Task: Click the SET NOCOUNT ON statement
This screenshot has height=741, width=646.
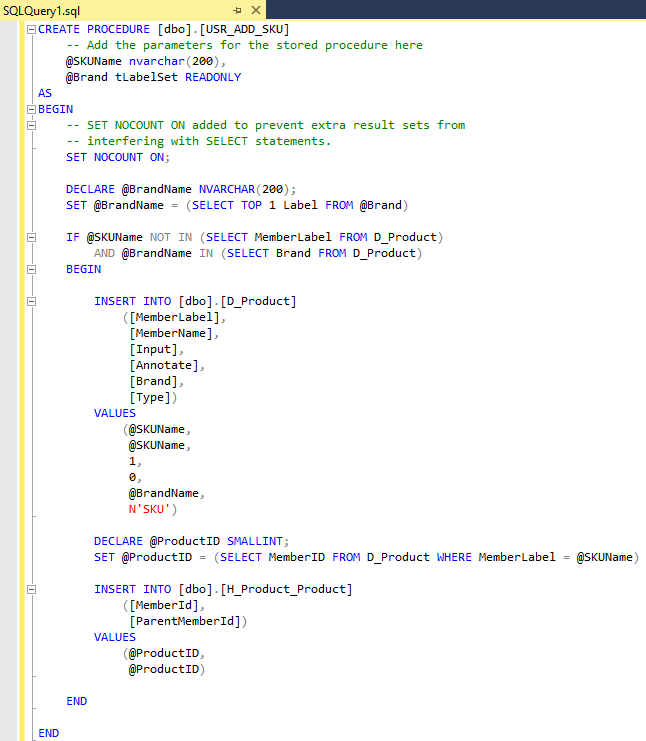Action: (x=118, y=157)
